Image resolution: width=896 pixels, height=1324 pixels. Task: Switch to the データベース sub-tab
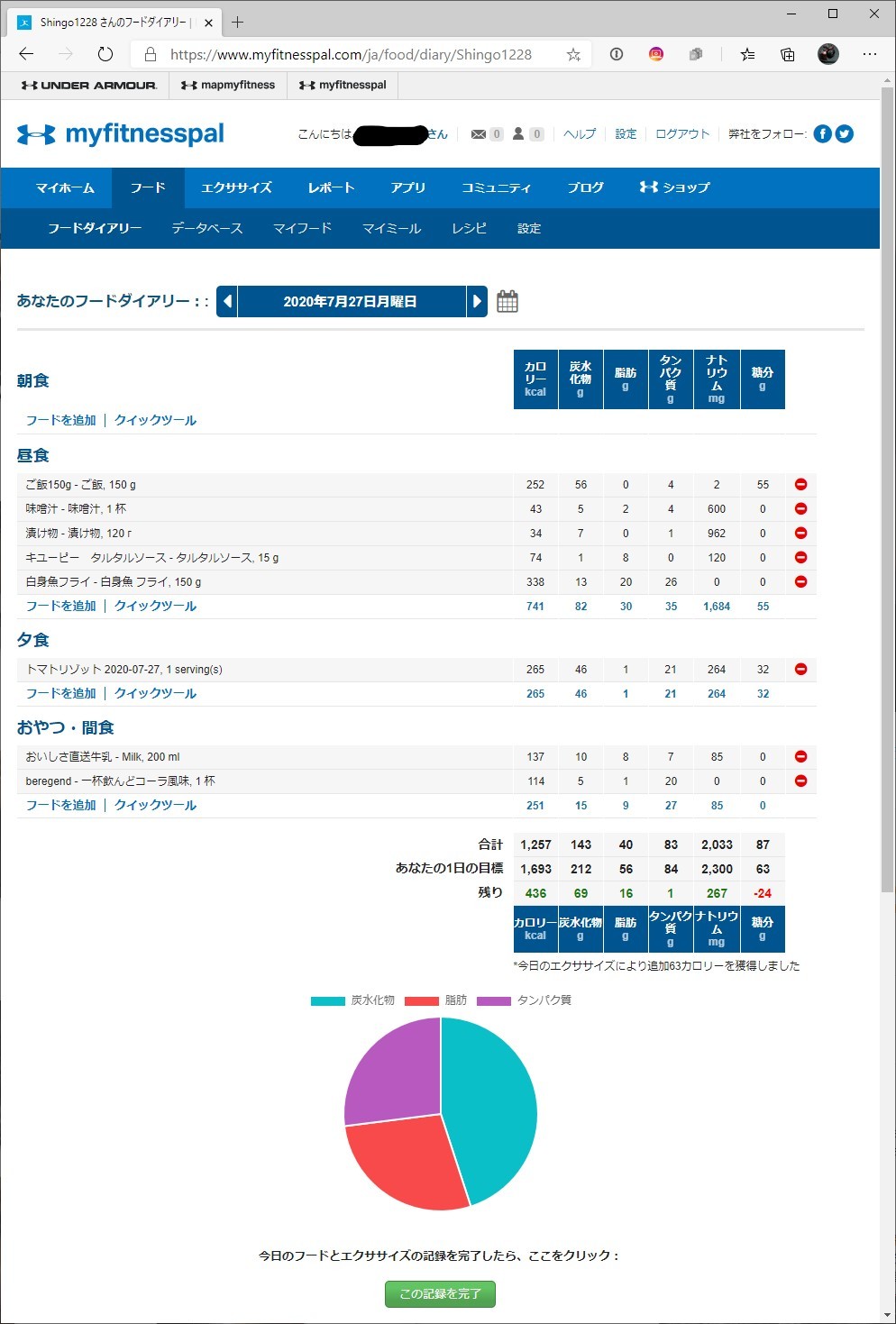click(207, 229)
